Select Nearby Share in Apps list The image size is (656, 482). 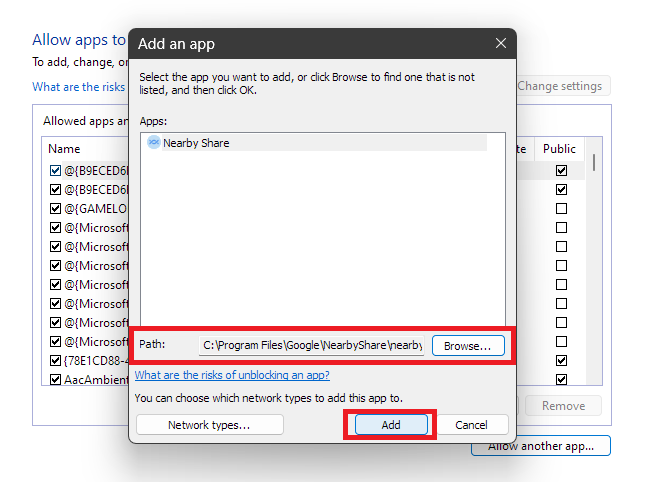pos(316,143)
